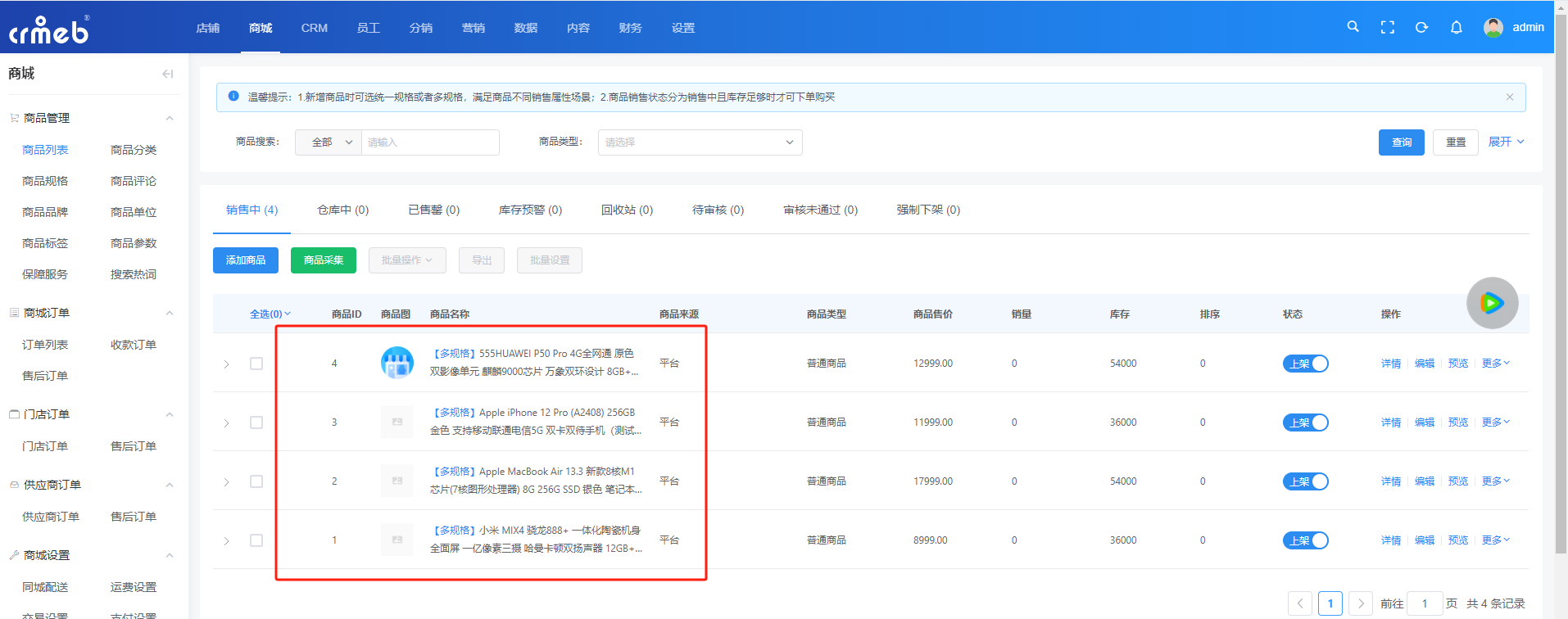Click 预览 link for MacBook Air

(1458, 481)
